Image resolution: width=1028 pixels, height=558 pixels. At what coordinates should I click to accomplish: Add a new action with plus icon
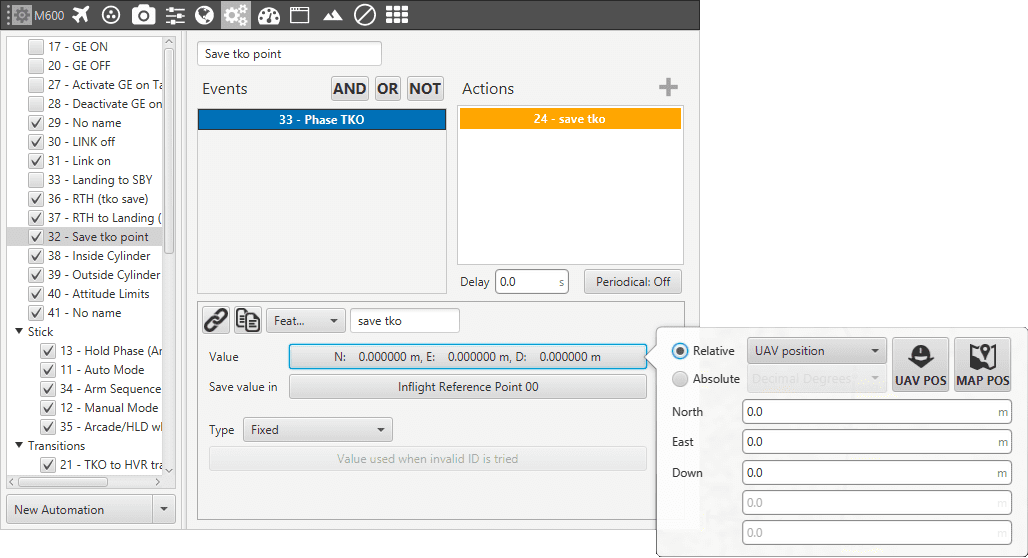(x=668, y=87)
